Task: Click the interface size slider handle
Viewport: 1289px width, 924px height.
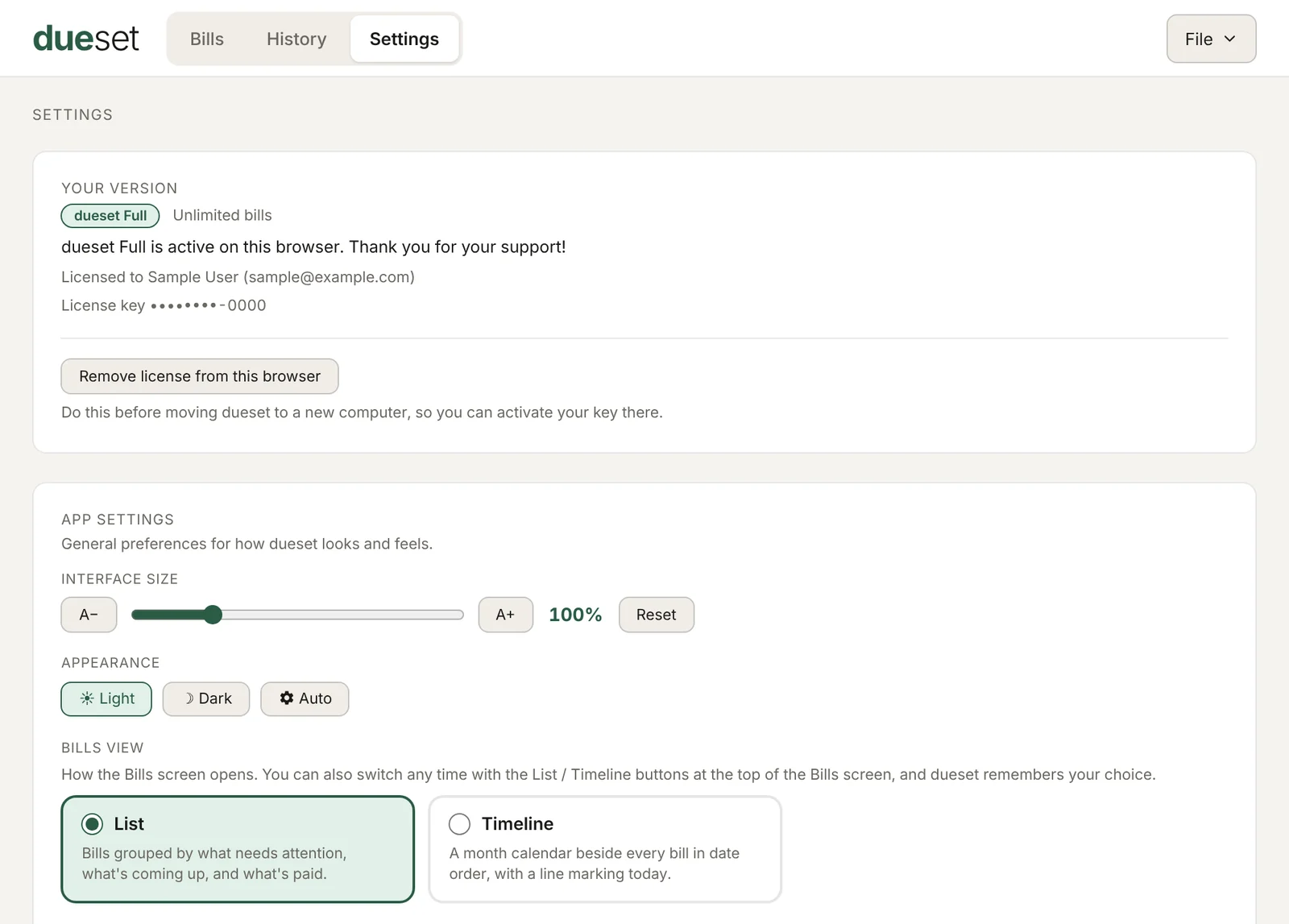Action: pos(213,615)
